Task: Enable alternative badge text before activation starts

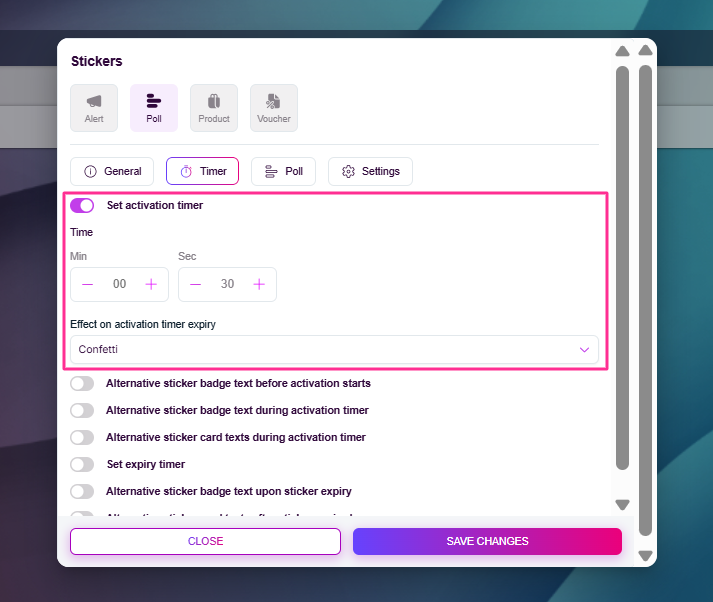Action: pyautogui.click(x=82, y=384)
